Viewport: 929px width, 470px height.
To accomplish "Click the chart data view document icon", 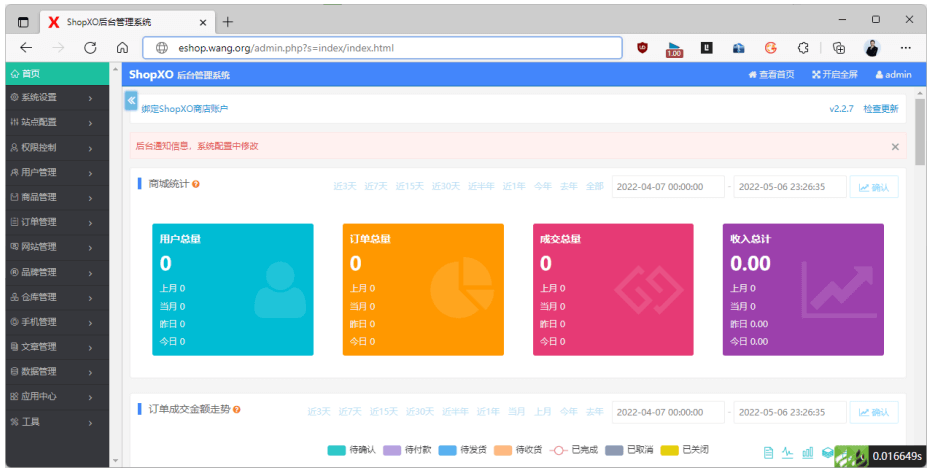I will 768,453.
